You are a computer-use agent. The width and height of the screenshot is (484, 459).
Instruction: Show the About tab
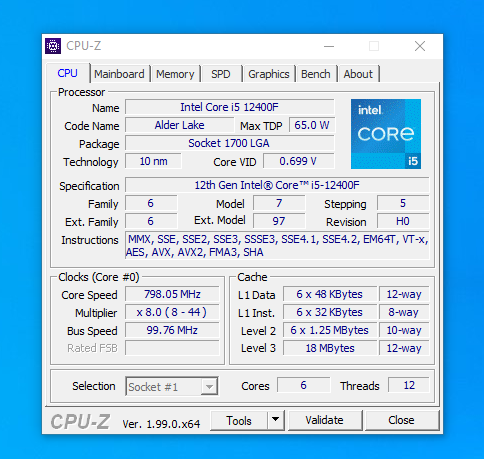coord(358,74)
